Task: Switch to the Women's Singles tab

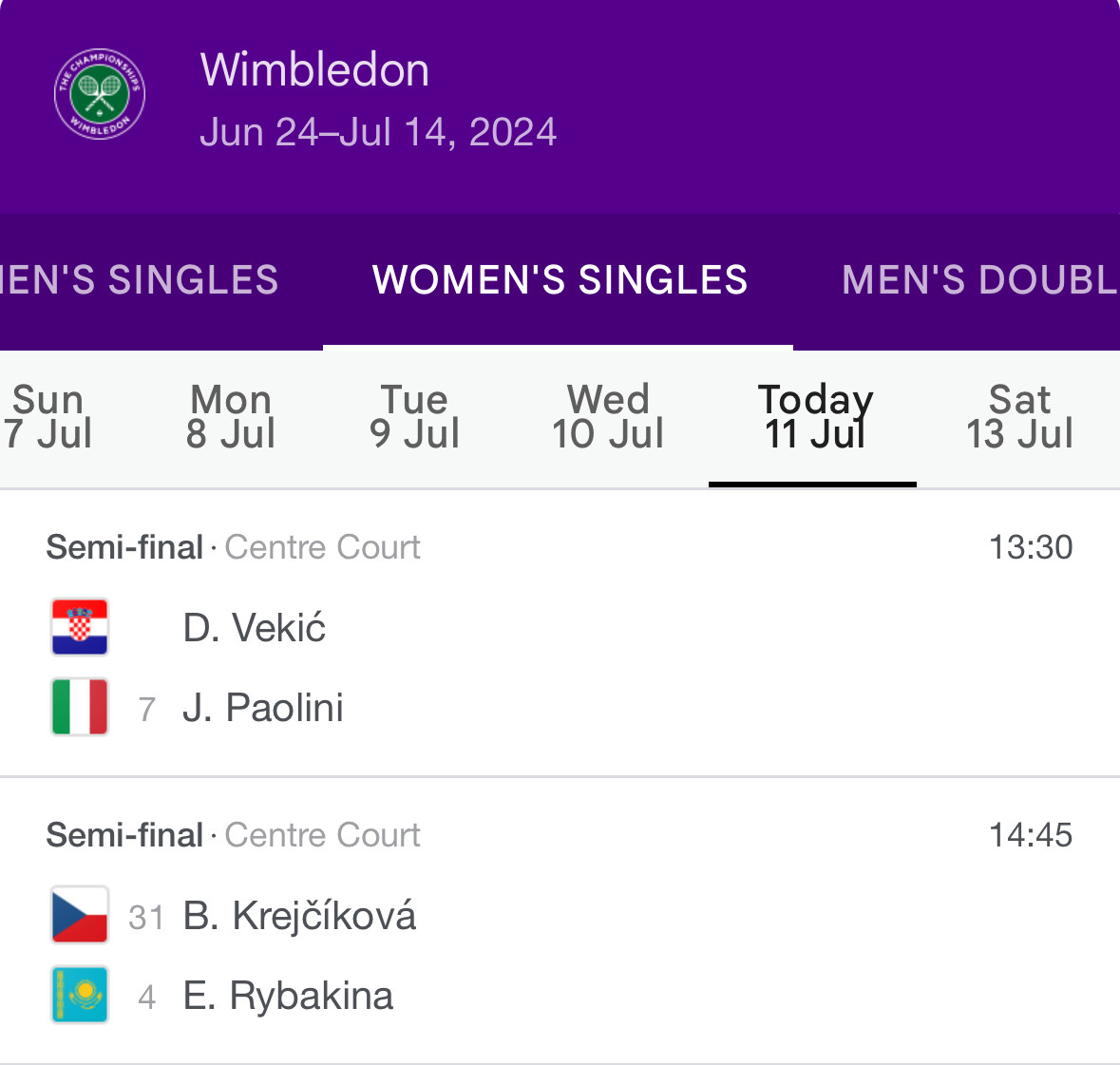Action: coord(560,280)
